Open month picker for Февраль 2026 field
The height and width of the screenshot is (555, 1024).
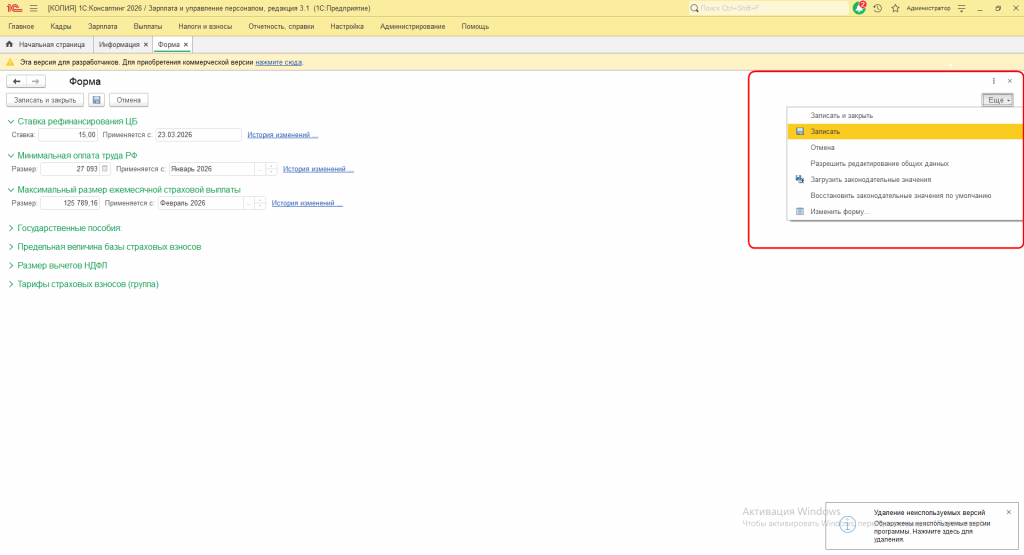click(248, 203)
